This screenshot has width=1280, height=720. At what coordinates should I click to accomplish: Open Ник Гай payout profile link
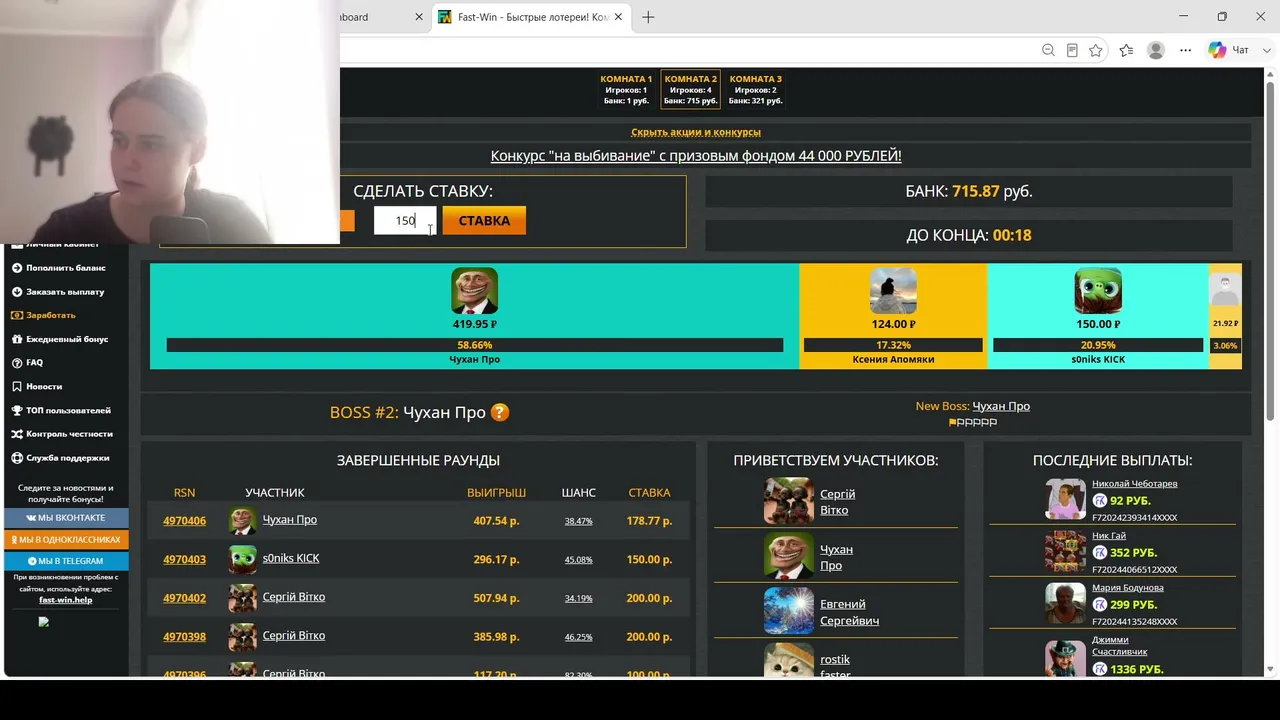click(1109, 536)
